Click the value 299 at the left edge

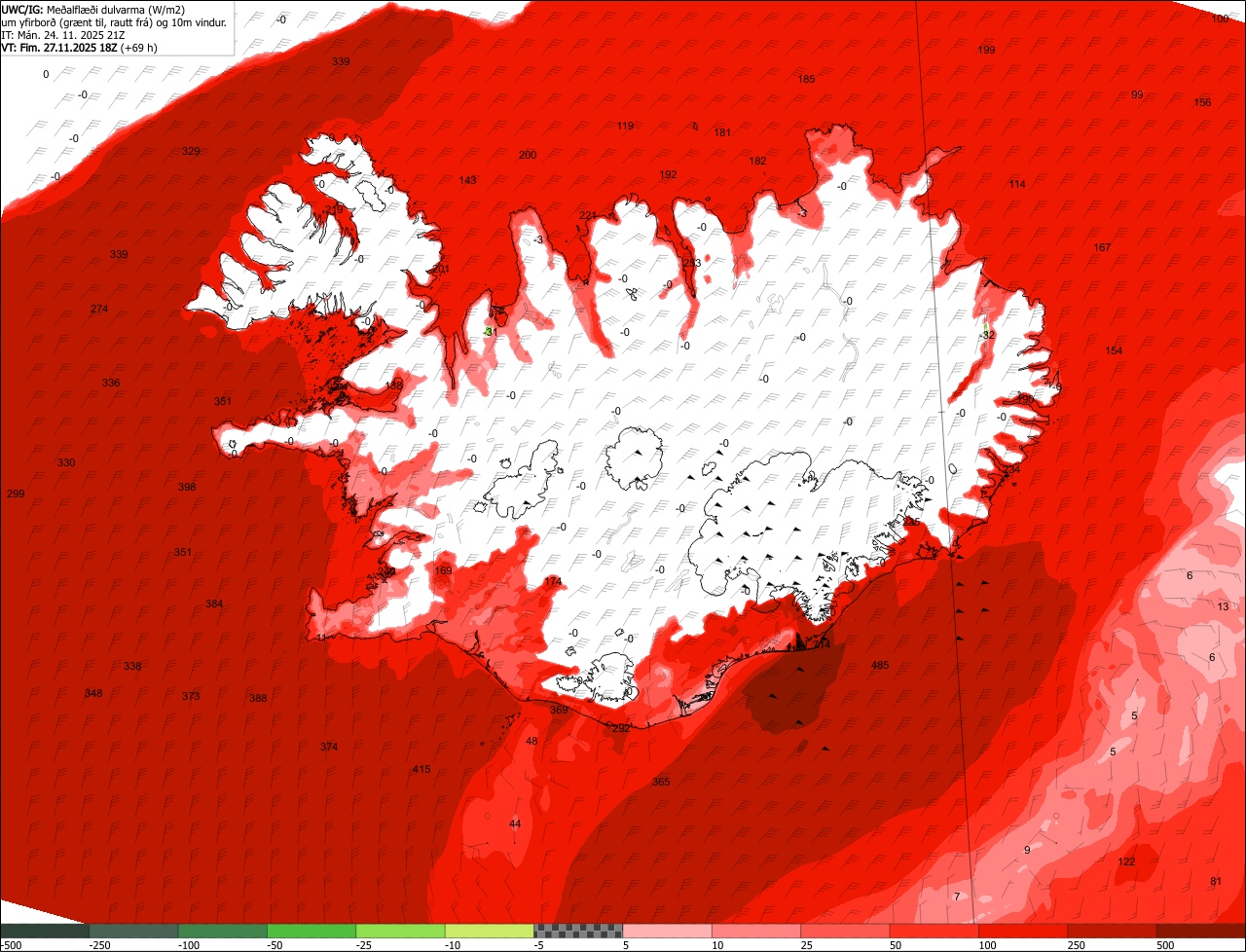(x=16, y=494)
